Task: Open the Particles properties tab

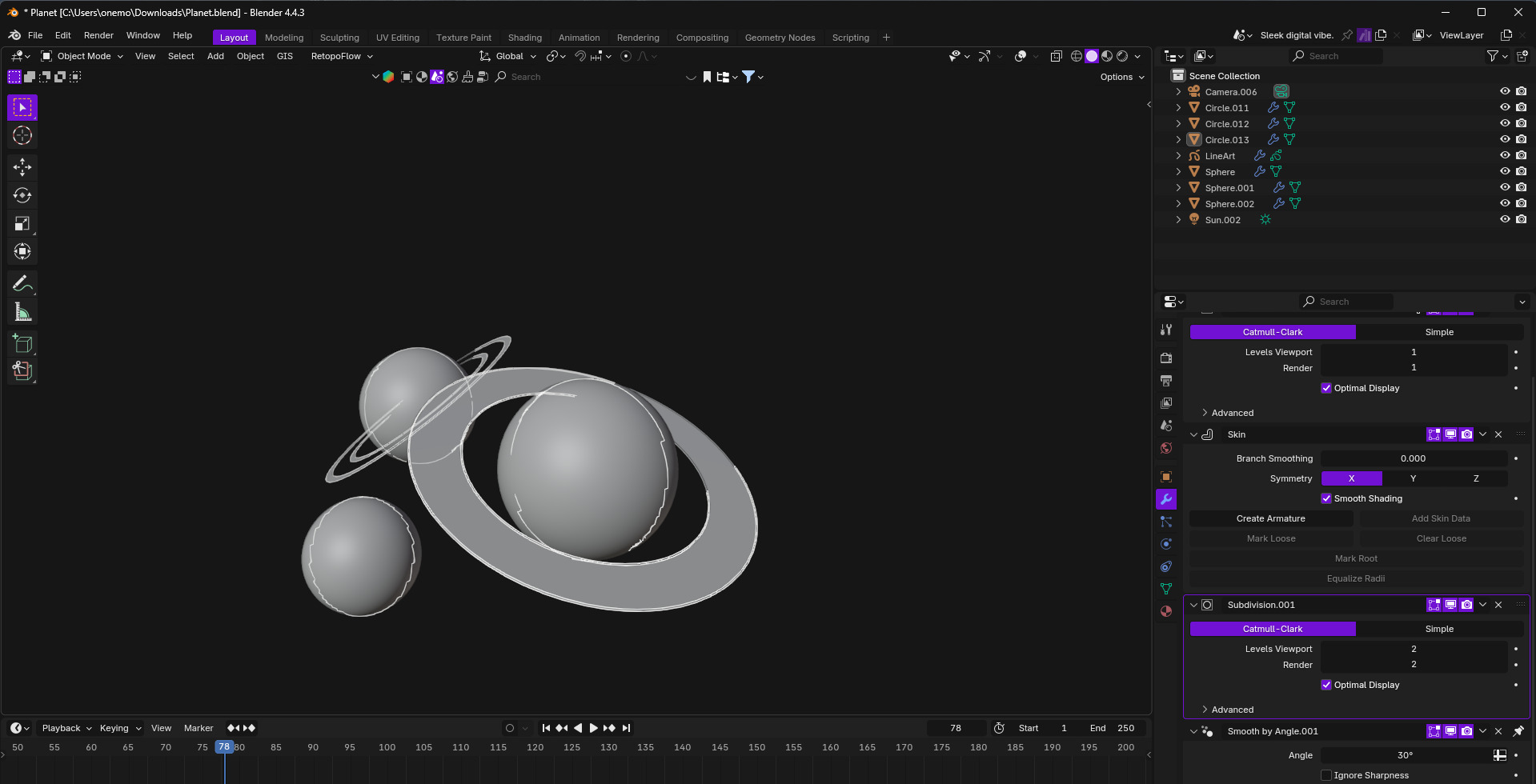Action: pyautogui.click(x=1166, y=522)
